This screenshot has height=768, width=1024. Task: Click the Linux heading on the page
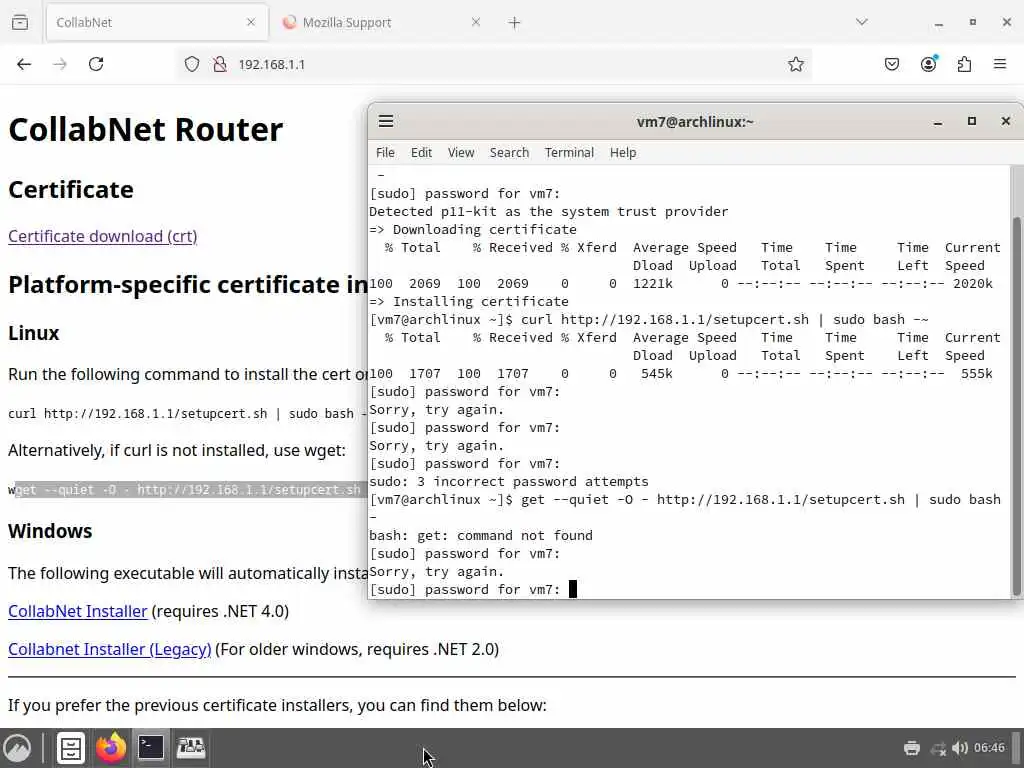[x=34, y=333]
